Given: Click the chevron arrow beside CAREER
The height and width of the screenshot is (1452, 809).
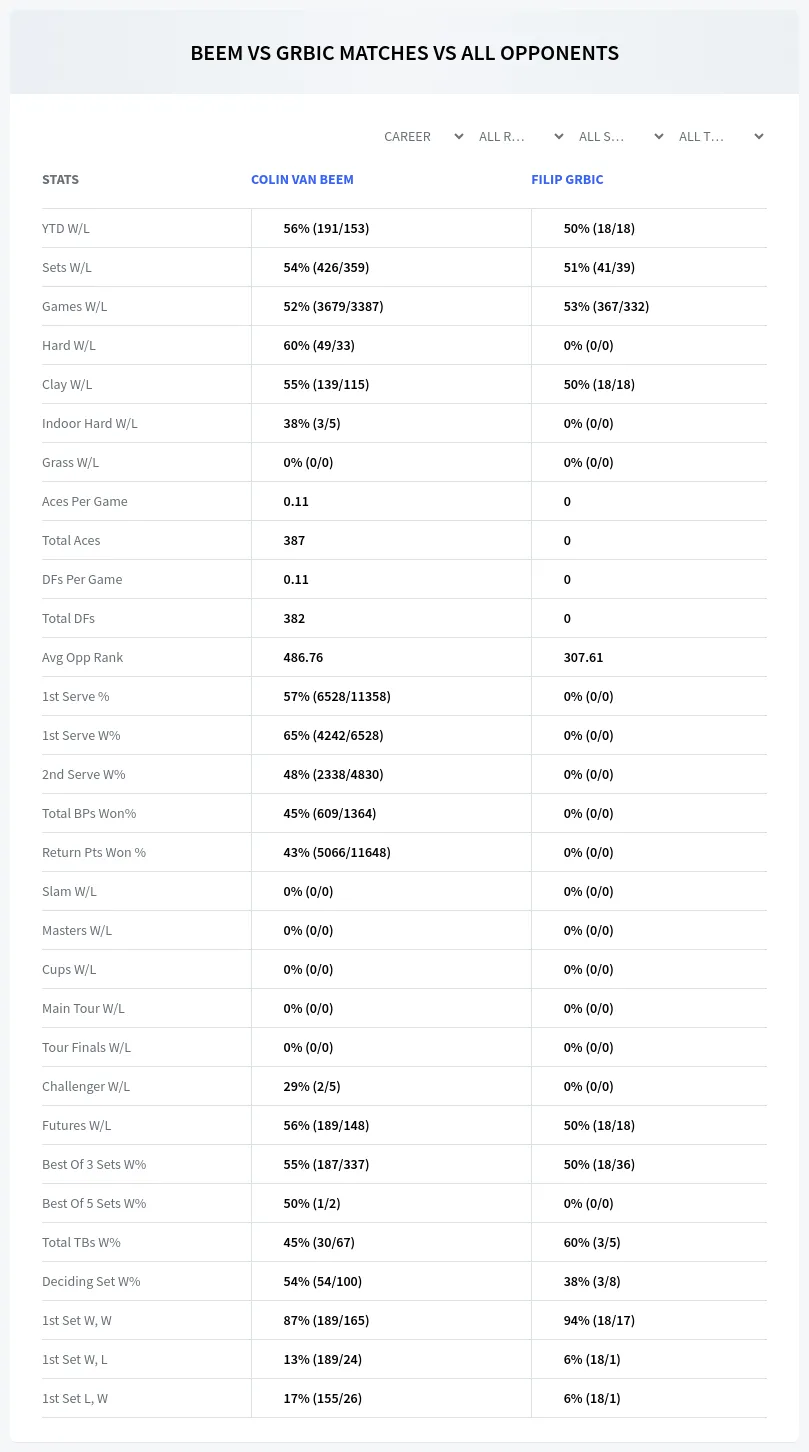Looking at the screenshot, I should (x=459, y=137).
